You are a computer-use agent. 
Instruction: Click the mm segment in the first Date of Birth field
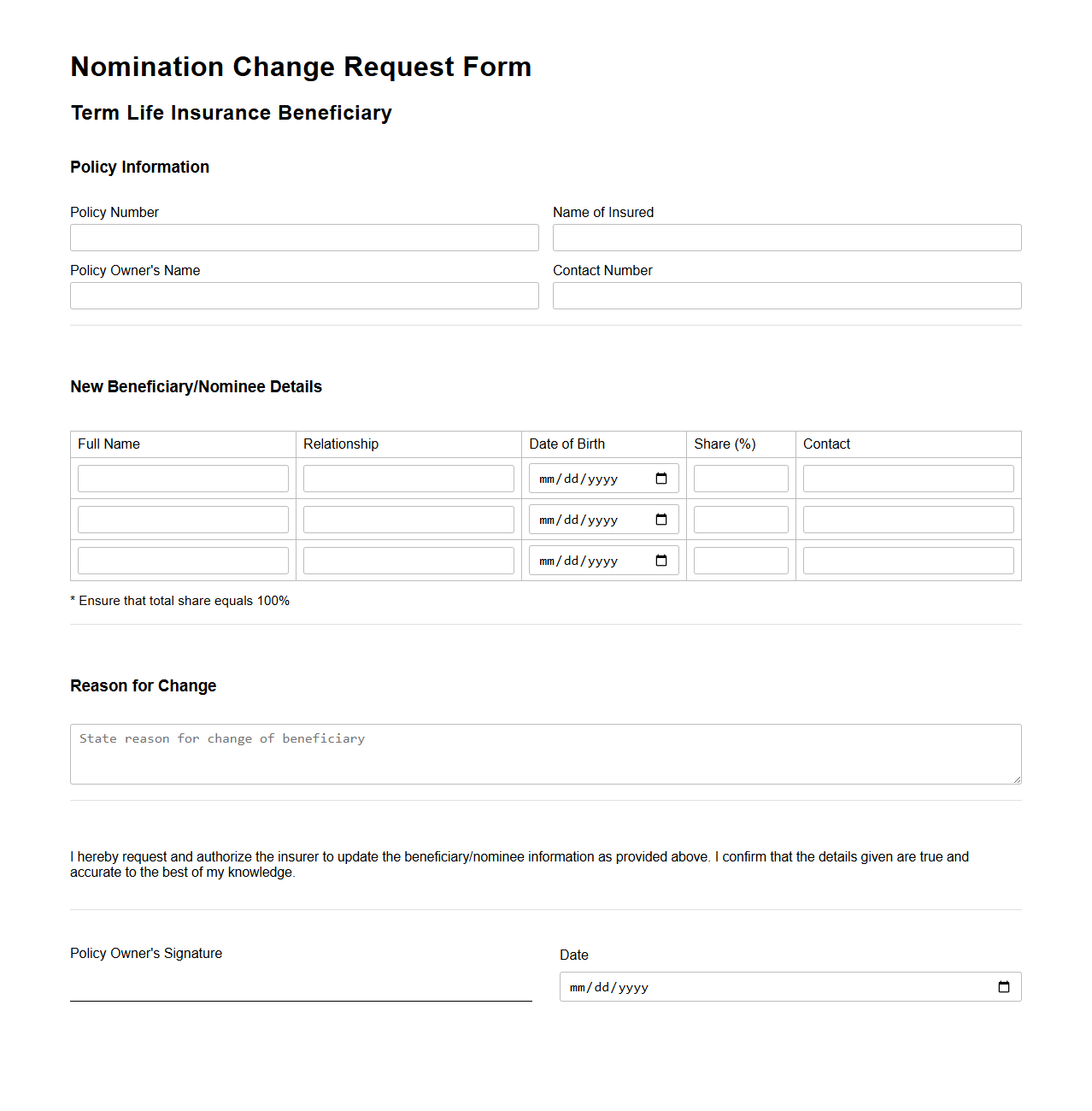coord(545,479)
